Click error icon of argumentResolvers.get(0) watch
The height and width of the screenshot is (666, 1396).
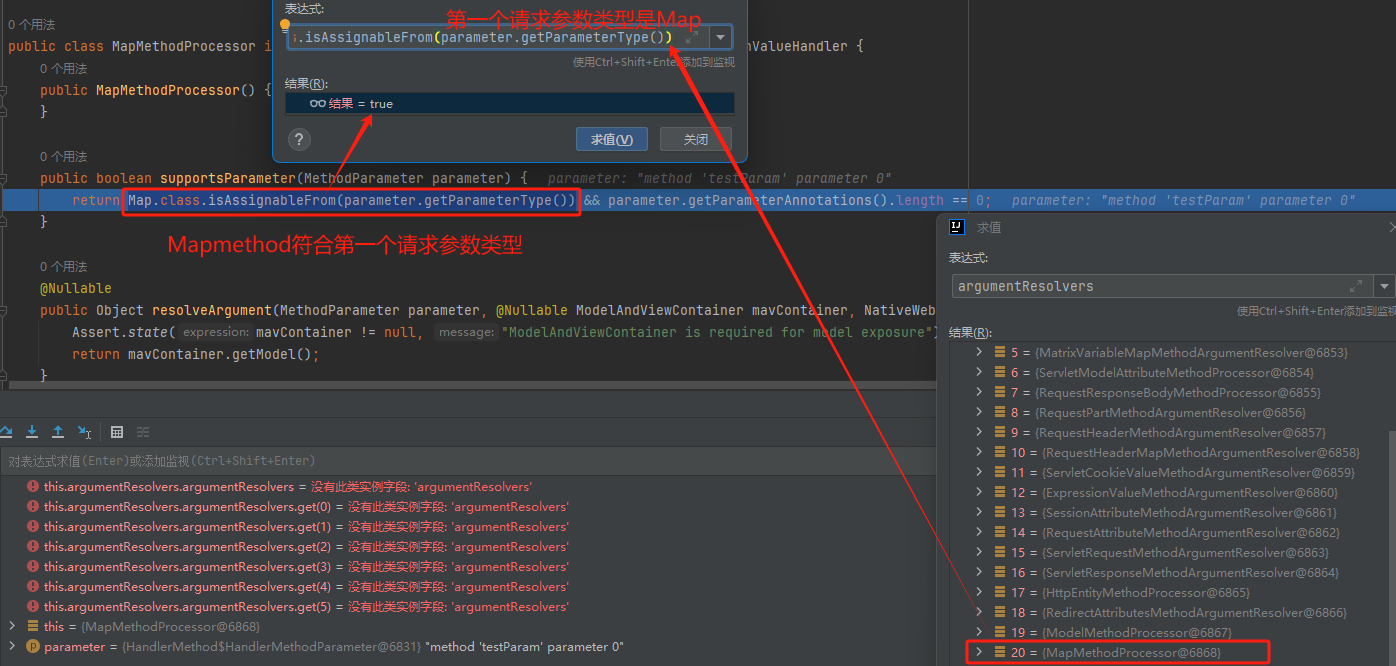33,507
